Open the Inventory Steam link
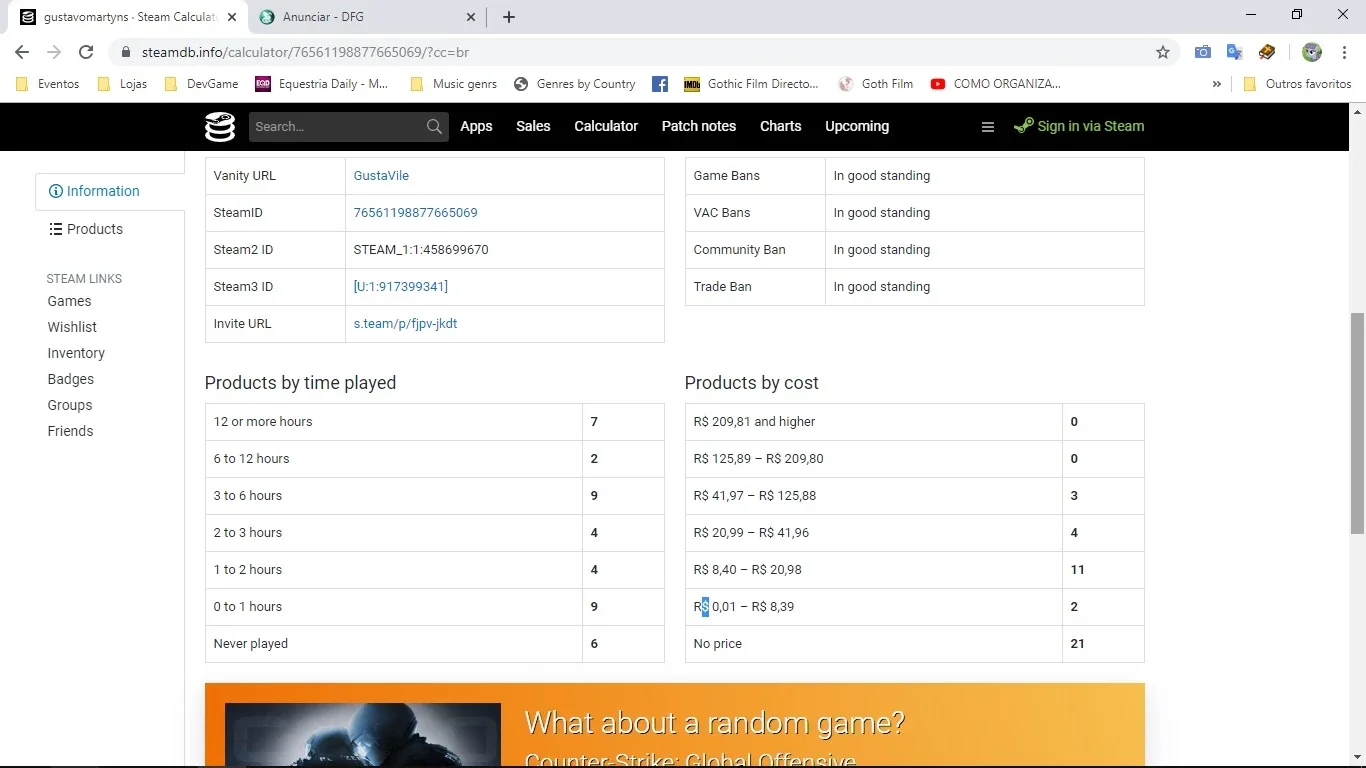The image size is (1366, 768). (76, 353)
